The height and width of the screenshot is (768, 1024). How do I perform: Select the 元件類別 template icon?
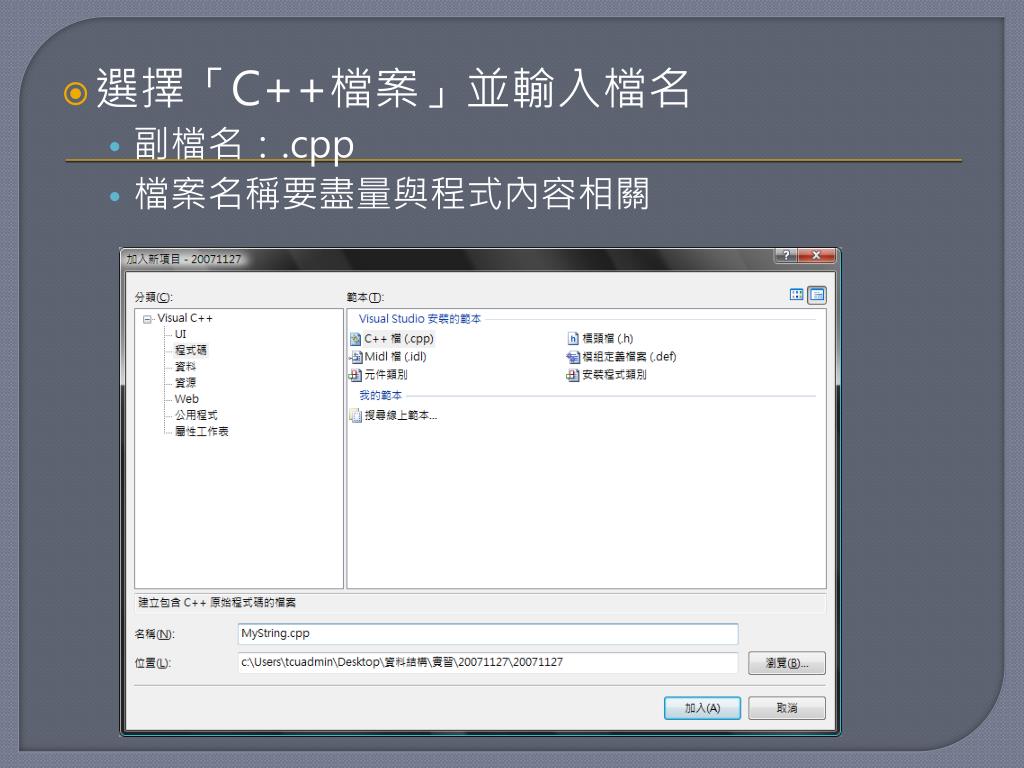355,375
